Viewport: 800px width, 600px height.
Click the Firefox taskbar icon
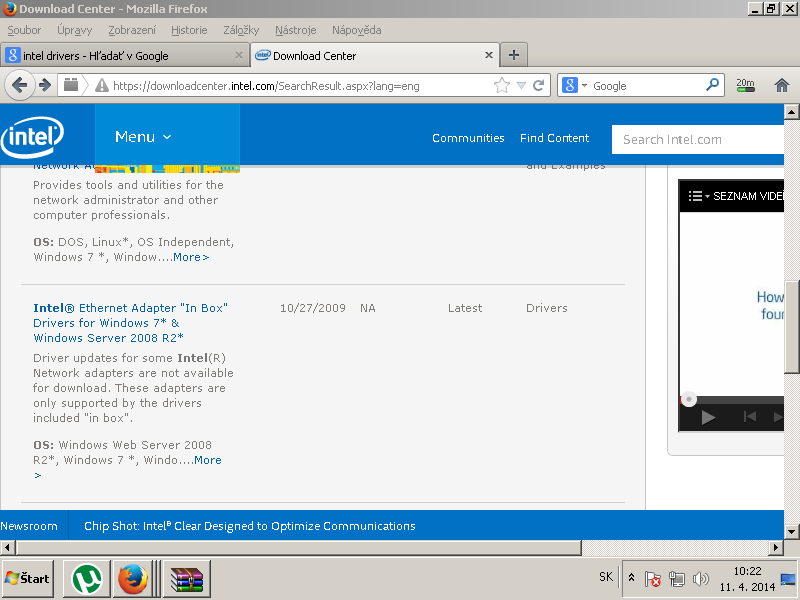tap(133, 579)
